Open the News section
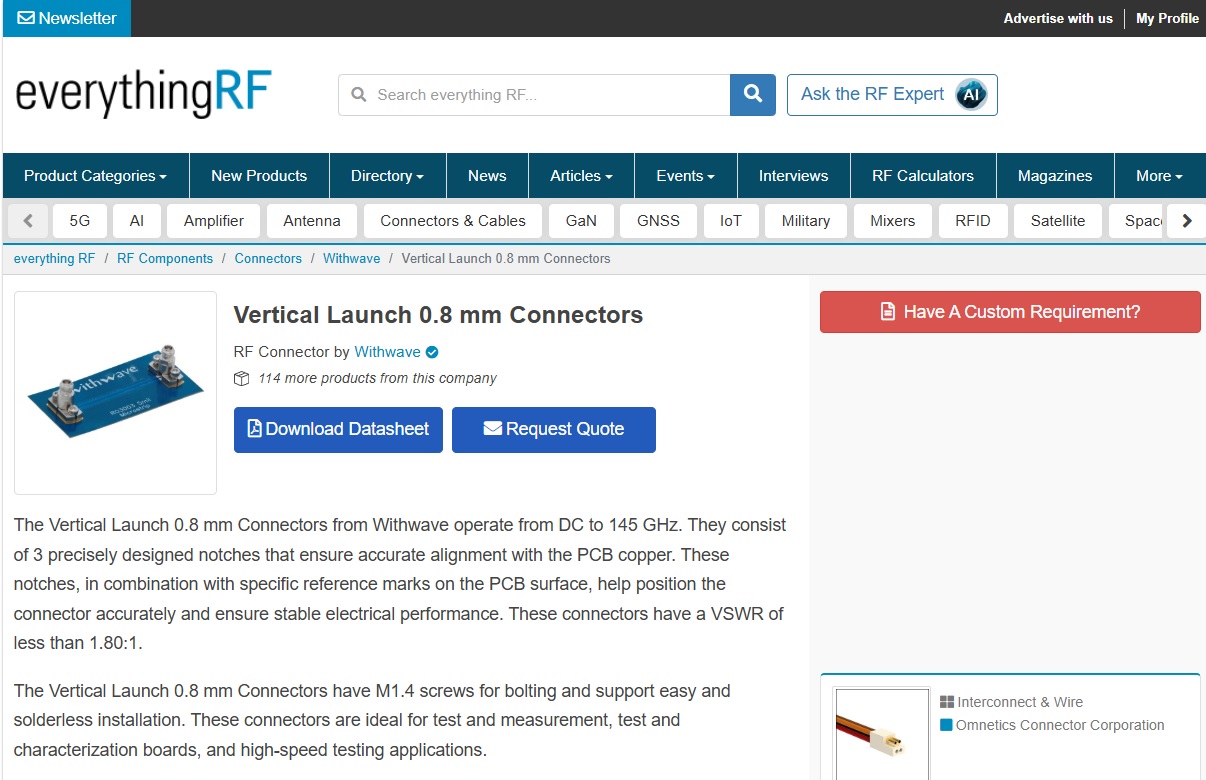 (x=487, y=176)
